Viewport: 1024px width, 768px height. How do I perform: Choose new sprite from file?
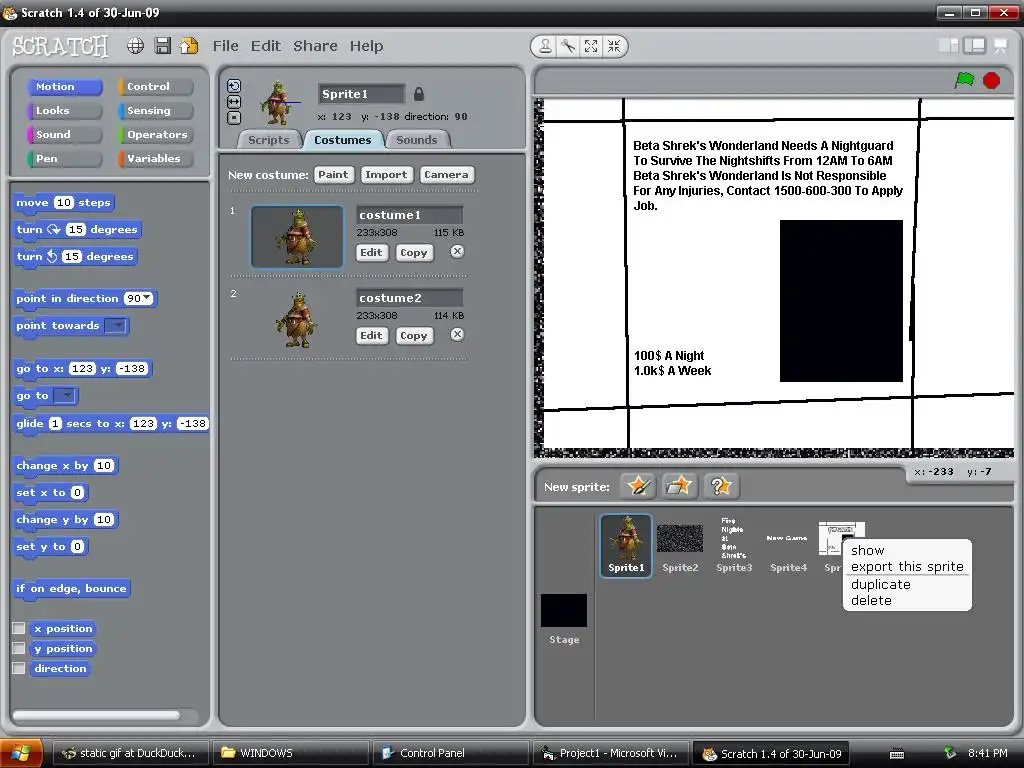[679, 486]
